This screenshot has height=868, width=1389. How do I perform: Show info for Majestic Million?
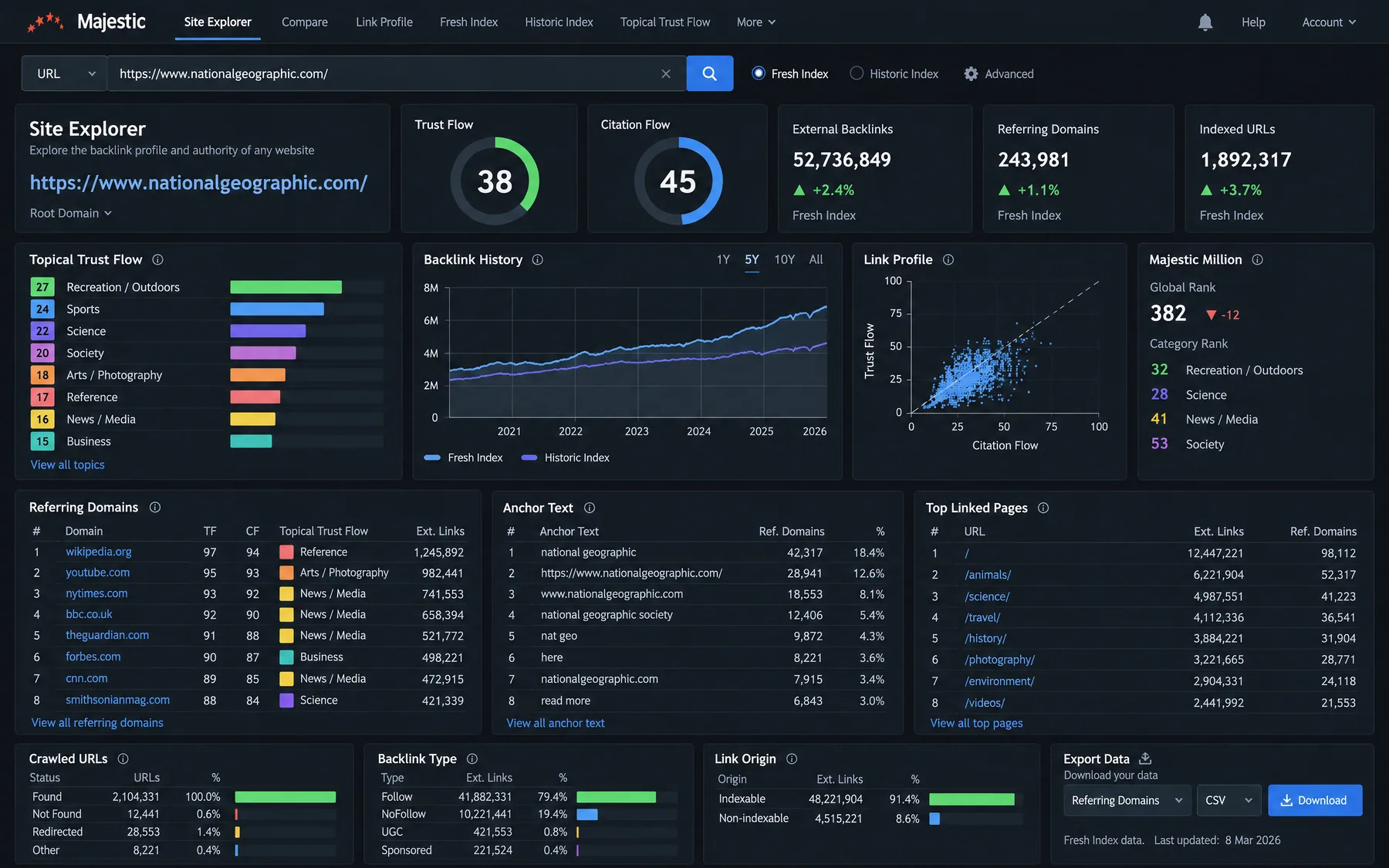[1258, 260]
